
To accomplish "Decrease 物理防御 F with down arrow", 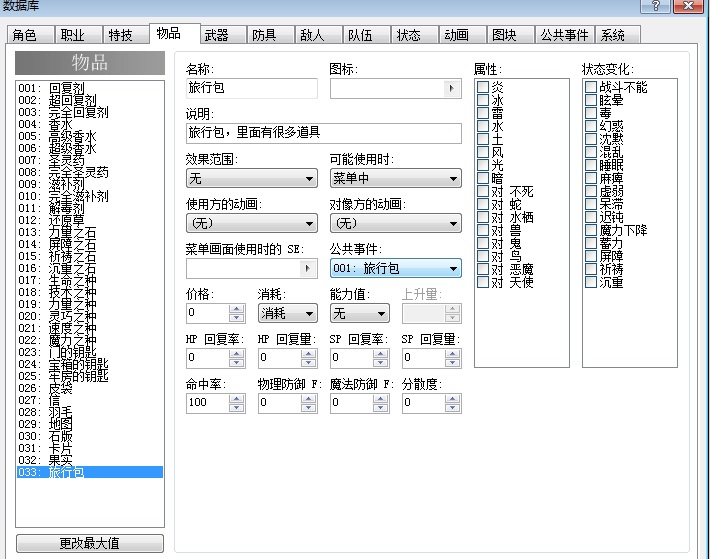I will pyautogui.click(x=308, y=407).
